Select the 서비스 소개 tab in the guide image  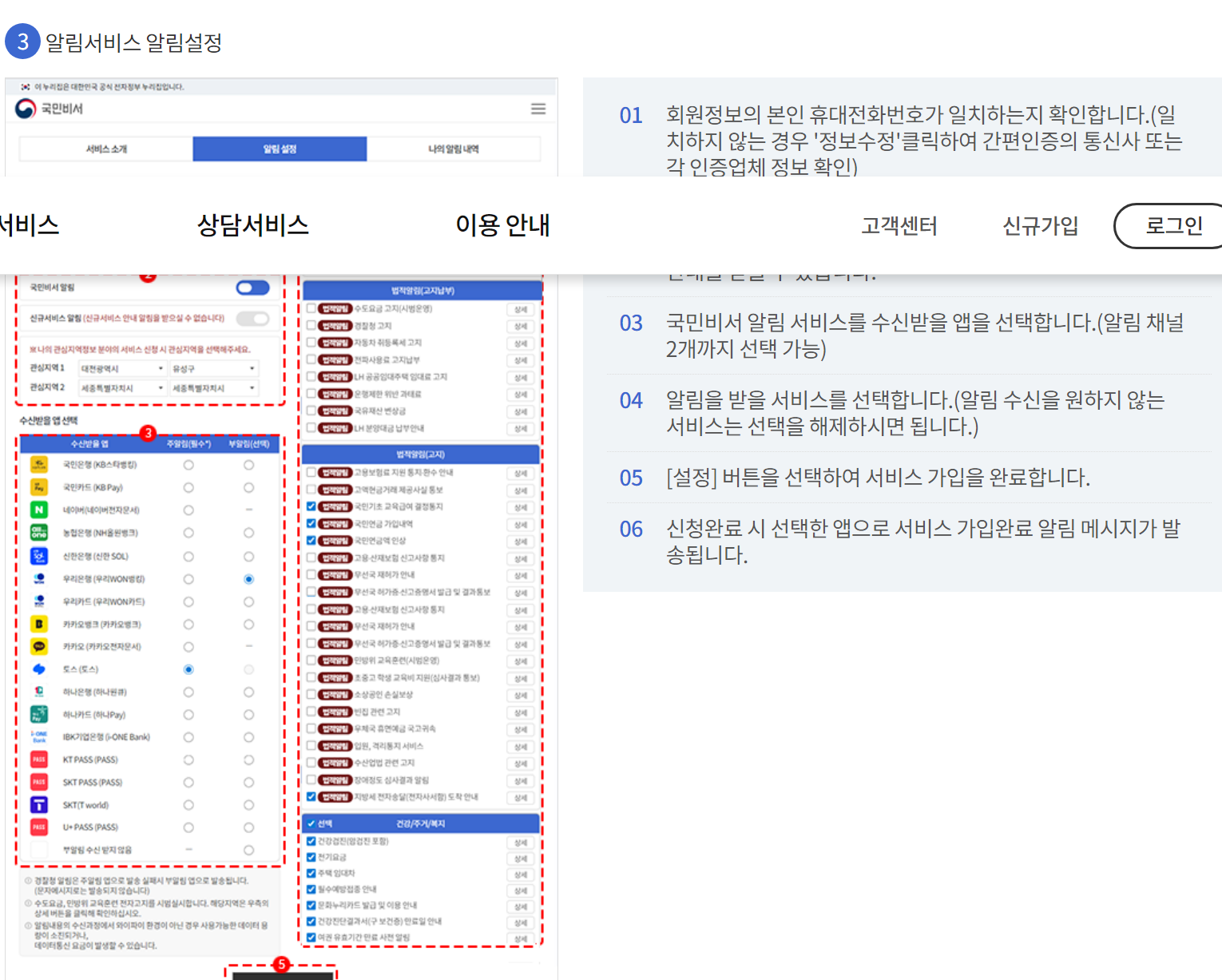(106, 149)
